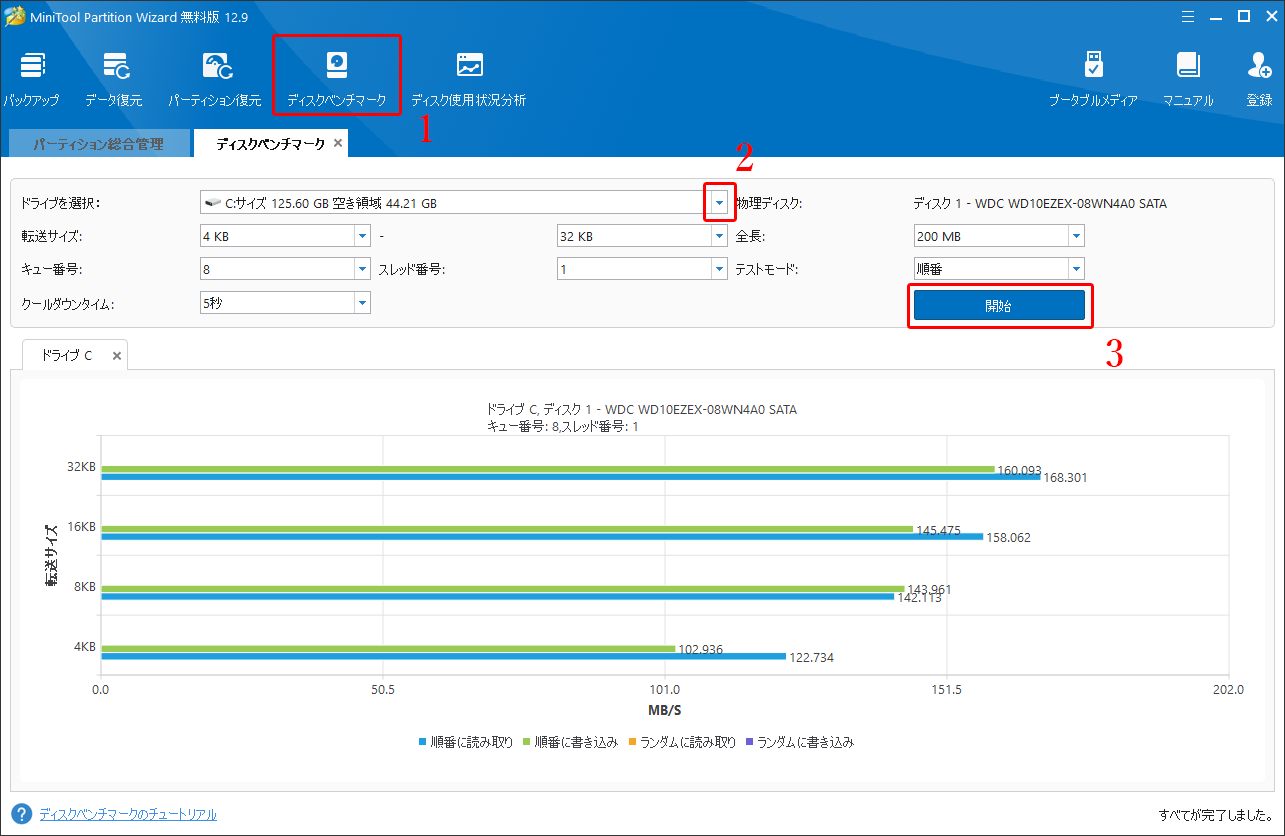Viewport: 1285px width, 836px height.
Task: Click the help question mark icon
Action: [20, 814]
